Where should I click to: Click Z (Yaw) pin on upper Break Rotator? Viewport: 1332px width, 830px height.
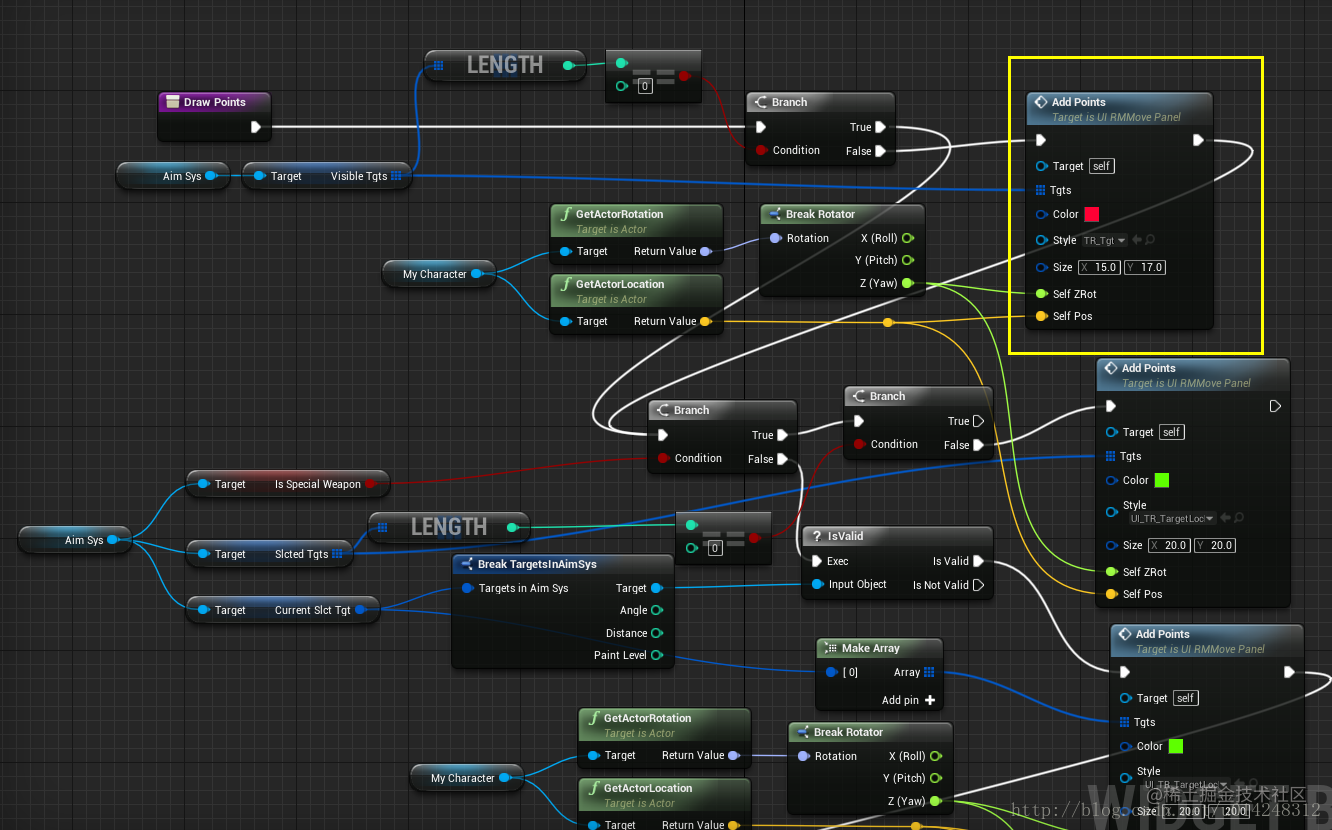click(x=907, y=283)
